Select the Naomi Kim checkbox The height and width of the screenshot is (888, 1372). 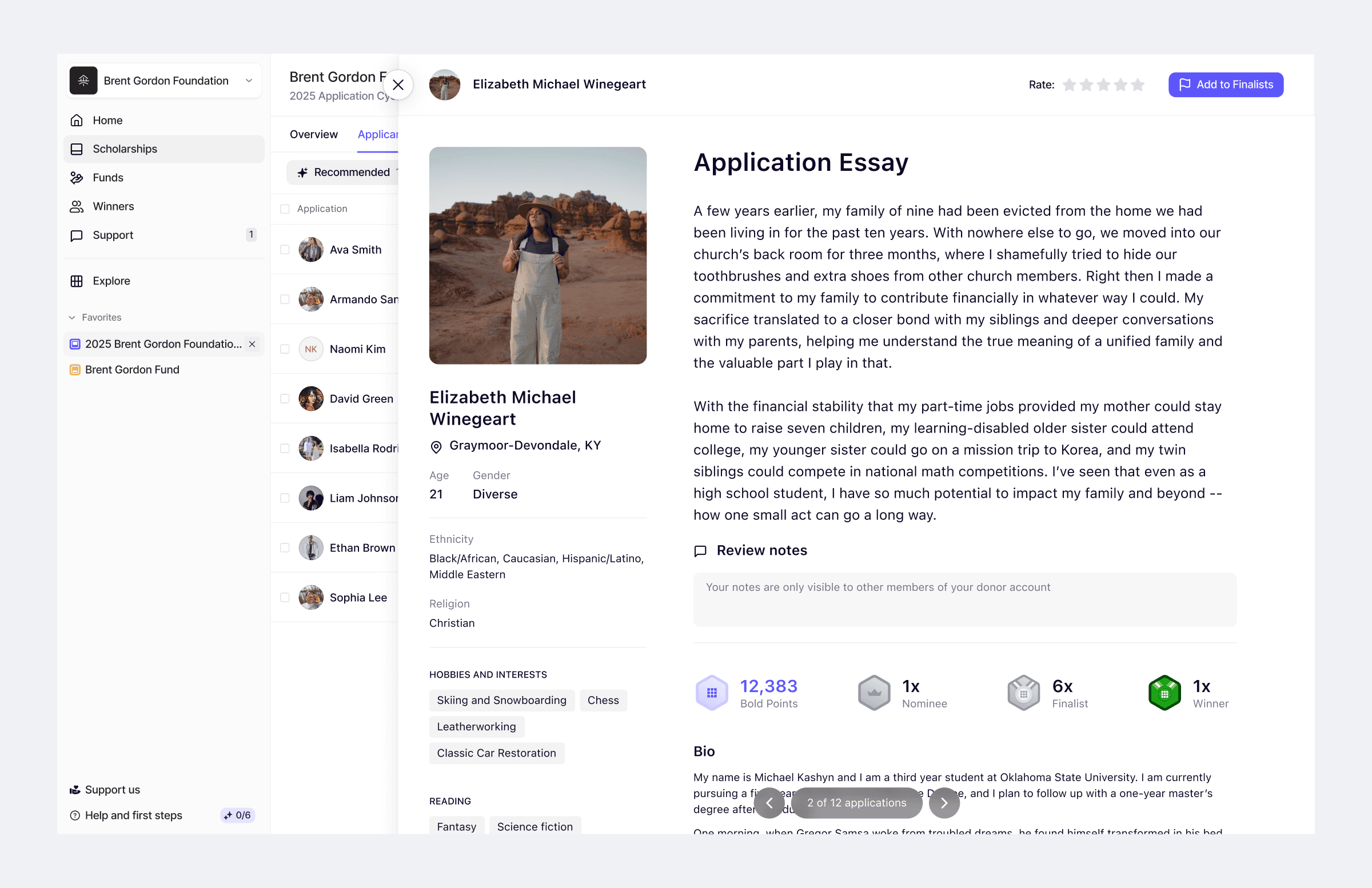285,349
